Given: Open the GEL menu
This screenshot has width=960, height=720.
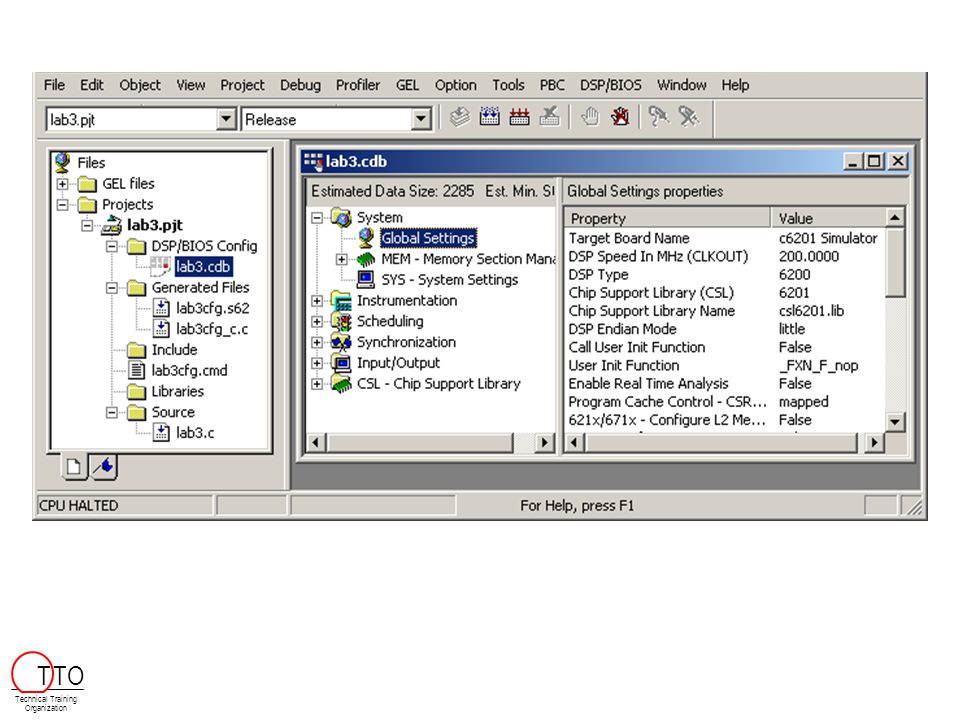Looking at the screenshot, I should (x=408, y=85).
